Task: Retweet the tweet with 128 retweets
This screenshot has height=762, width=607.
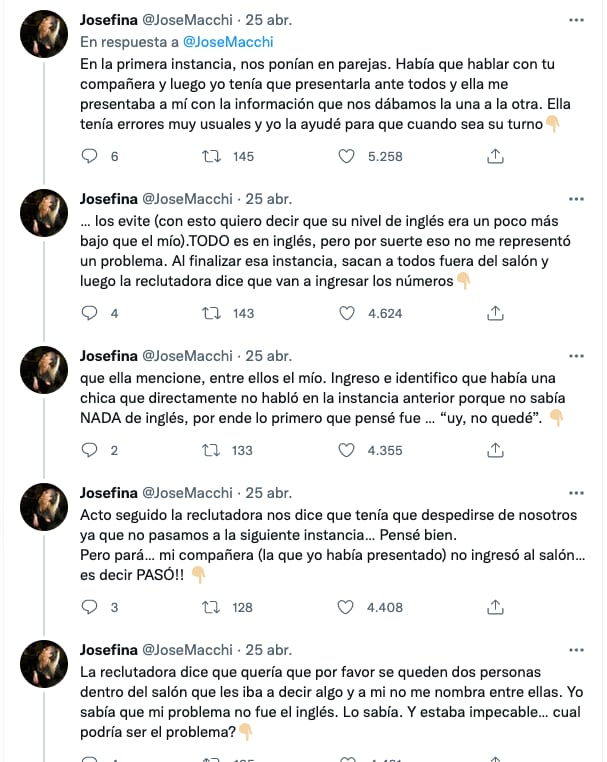Action: 212,607
